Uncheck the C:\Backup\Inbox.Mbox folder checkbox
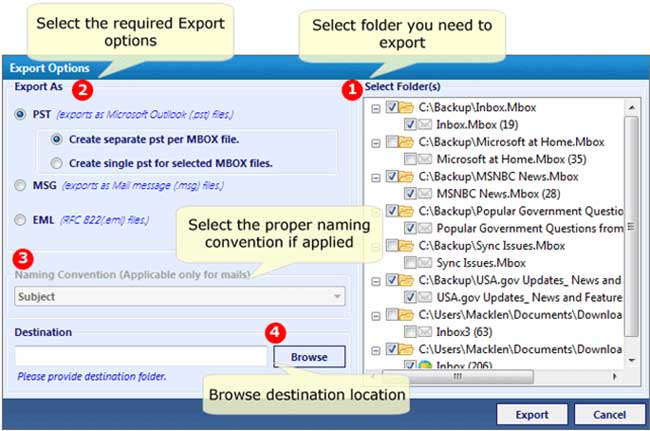The height and width of the screenshot is (431, 650). pos(392,107)
